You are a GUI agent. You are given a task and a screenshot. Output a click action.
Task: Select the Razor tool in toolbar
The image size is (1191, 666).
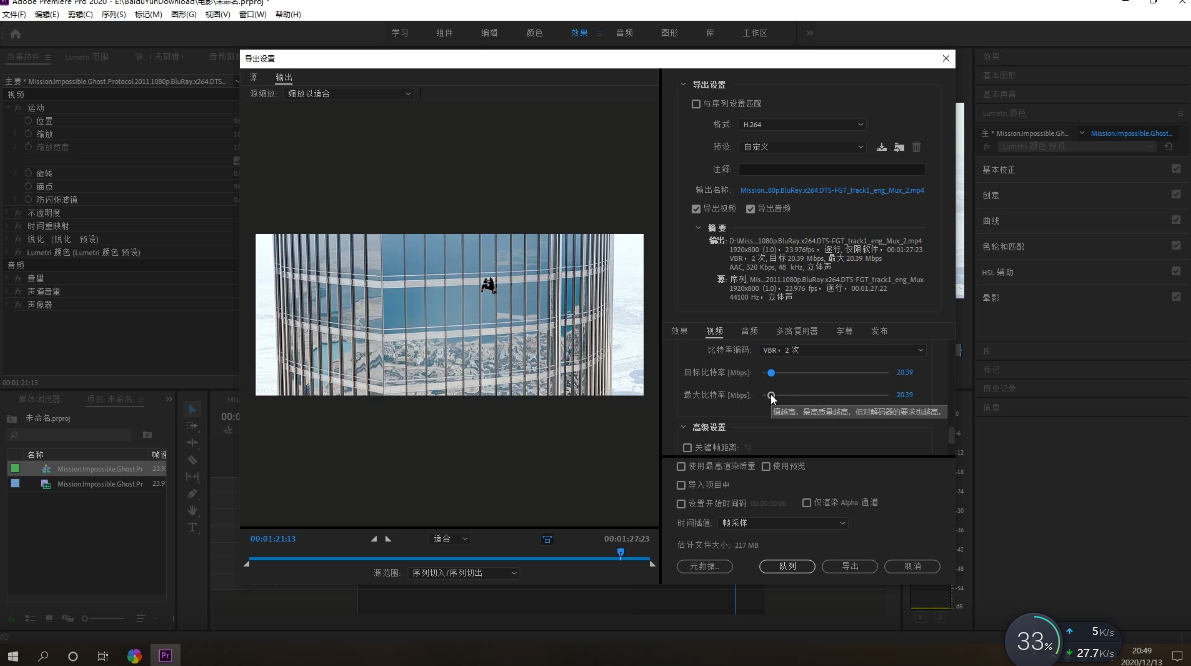193,460
